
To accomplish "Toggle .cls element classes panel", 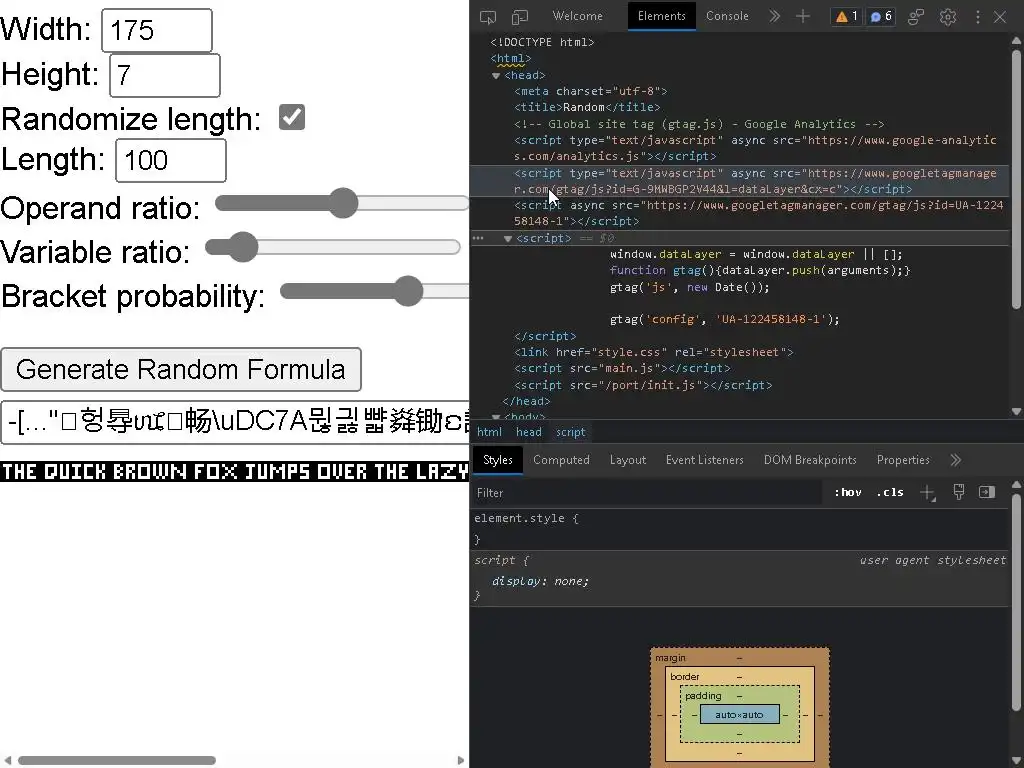I will click(x=890, y=492).
